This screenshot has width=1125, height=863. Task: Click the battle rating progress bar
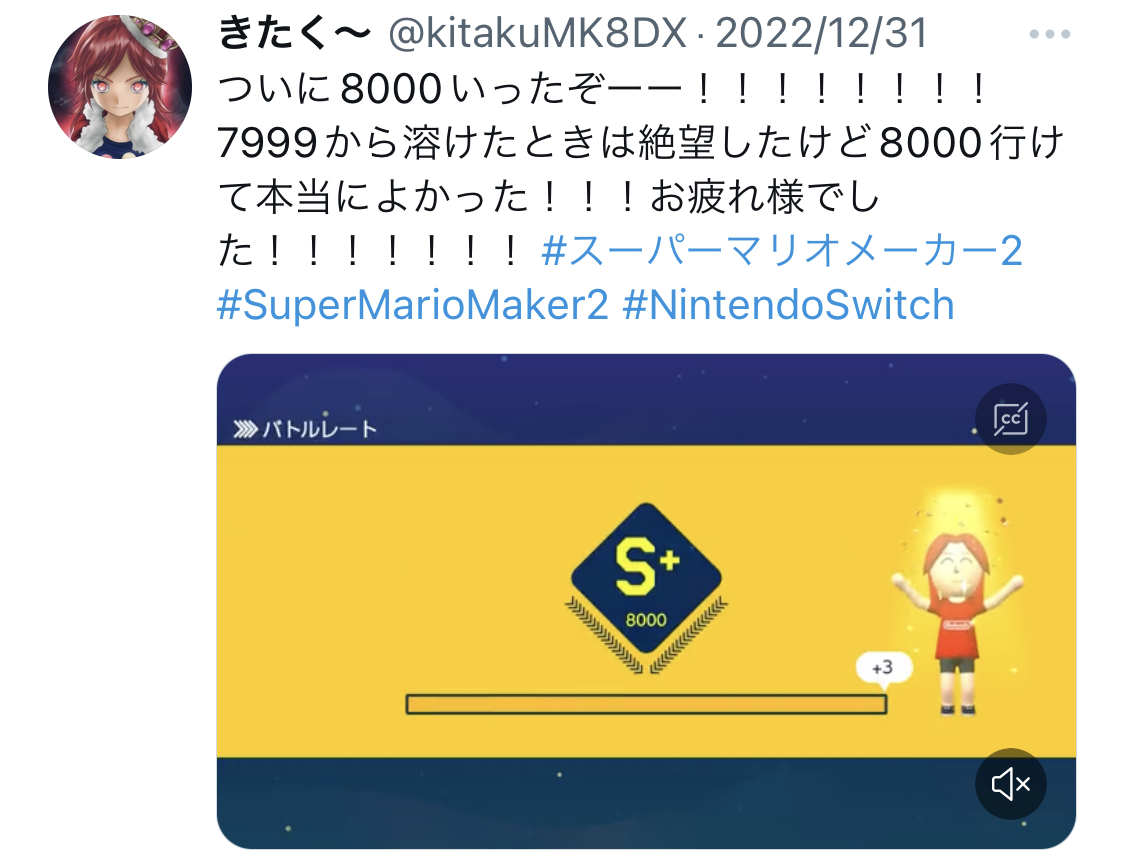pyautogui.click(x=646, y=704)
